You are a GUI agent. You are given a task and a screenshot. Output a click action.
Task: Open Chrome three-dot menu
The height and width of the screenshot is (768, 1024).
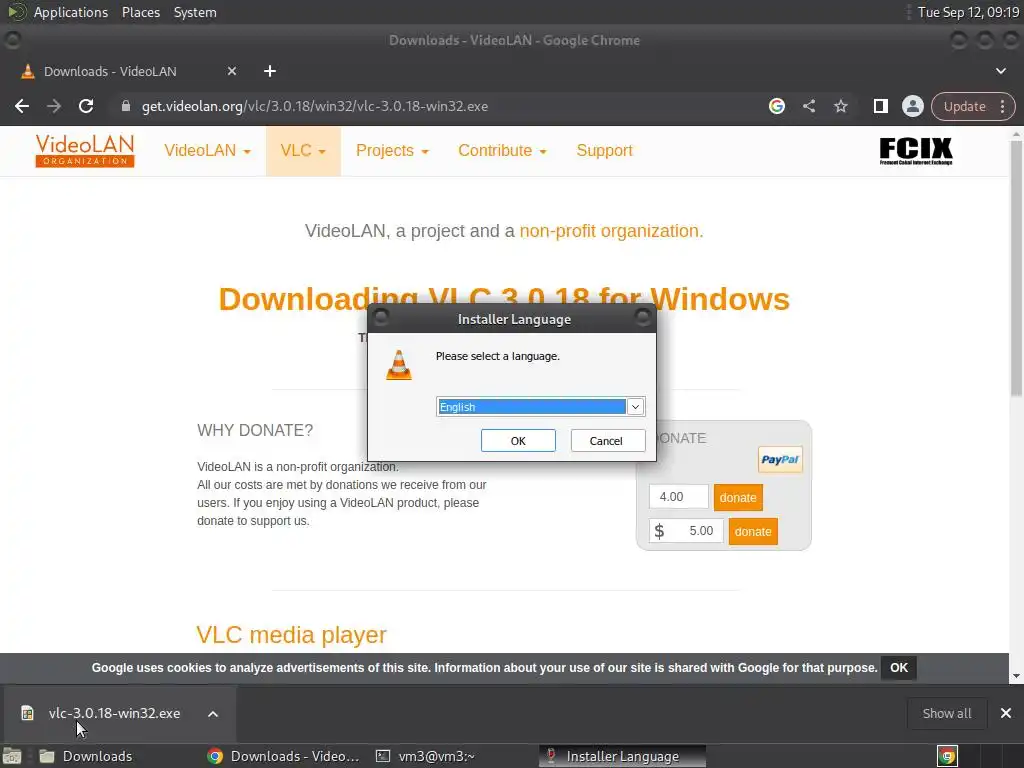pyautogui.click(x=1002, y=106)
